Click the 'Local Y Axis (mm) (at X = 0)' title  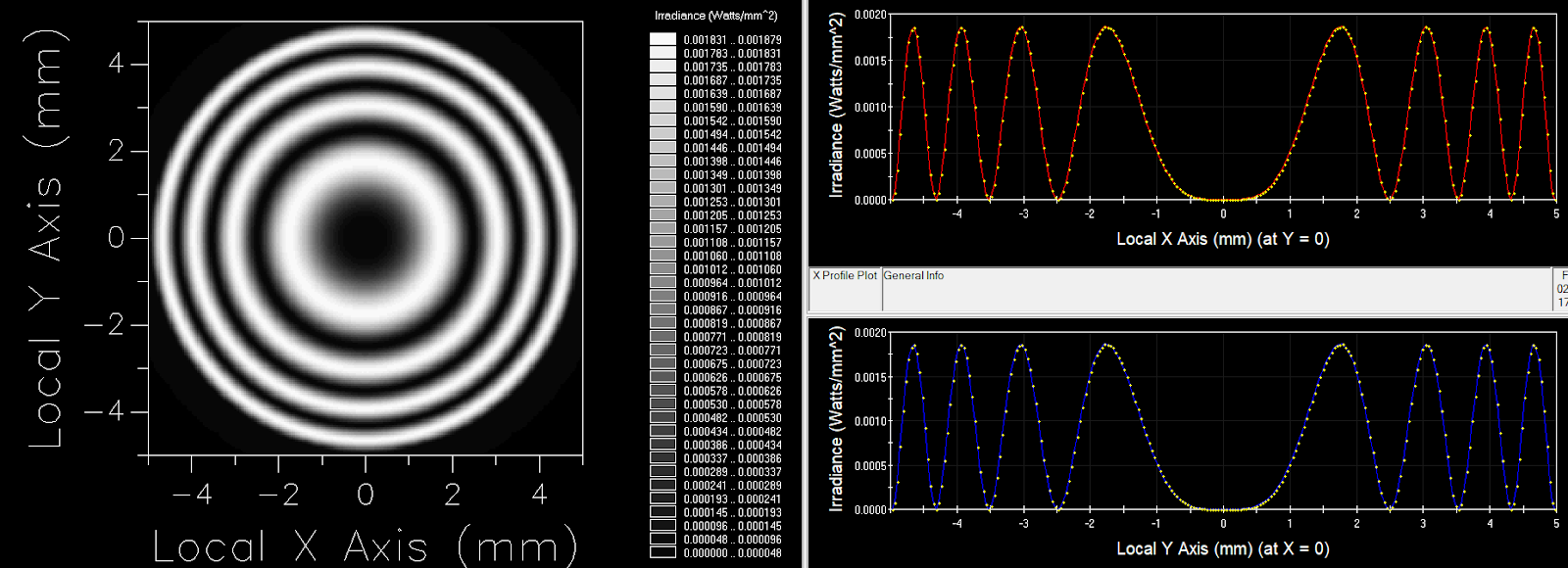click(1222, 549)
